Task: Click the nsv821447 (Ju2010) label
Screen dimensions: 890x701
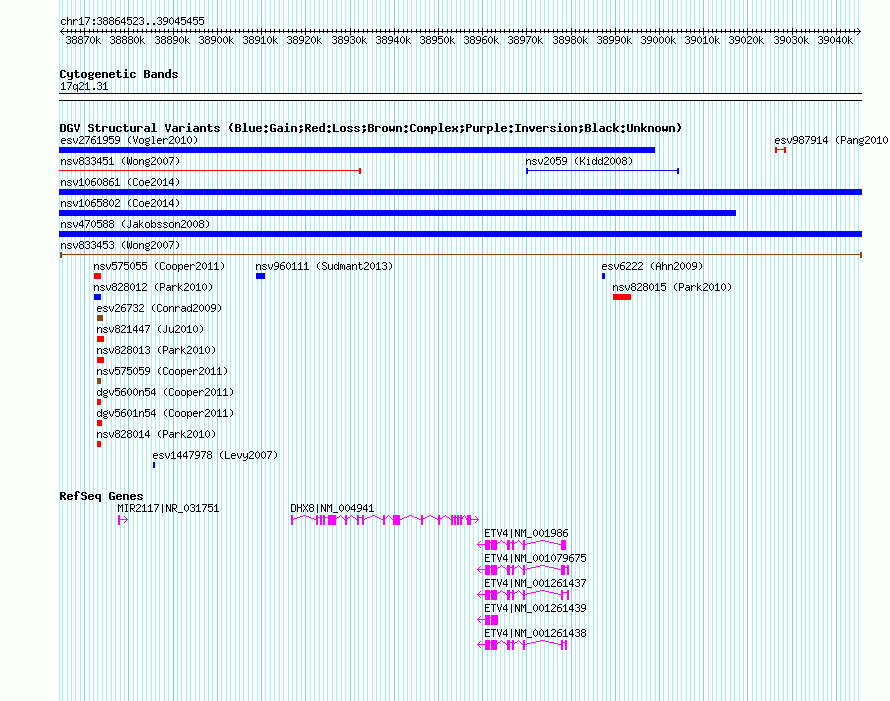Action: pyautogui.click(x=150, y=329)
